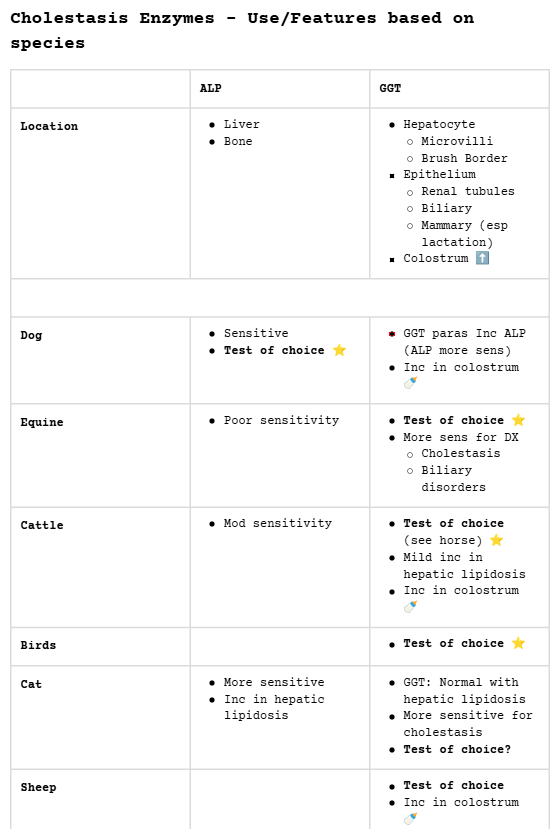Click the up-arrow emoji after Colostrum

[482, 258]
